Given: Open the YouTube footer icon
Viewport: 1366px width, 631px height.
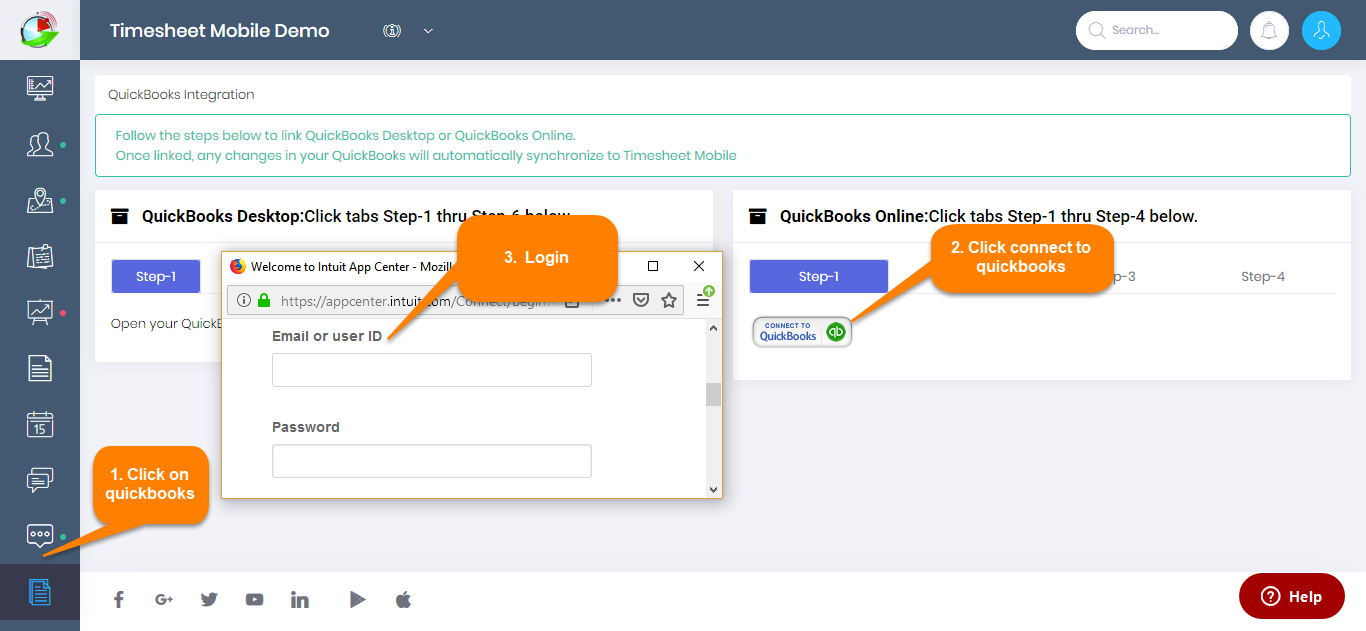Looking at the screenshot, I should coord(255,599).
